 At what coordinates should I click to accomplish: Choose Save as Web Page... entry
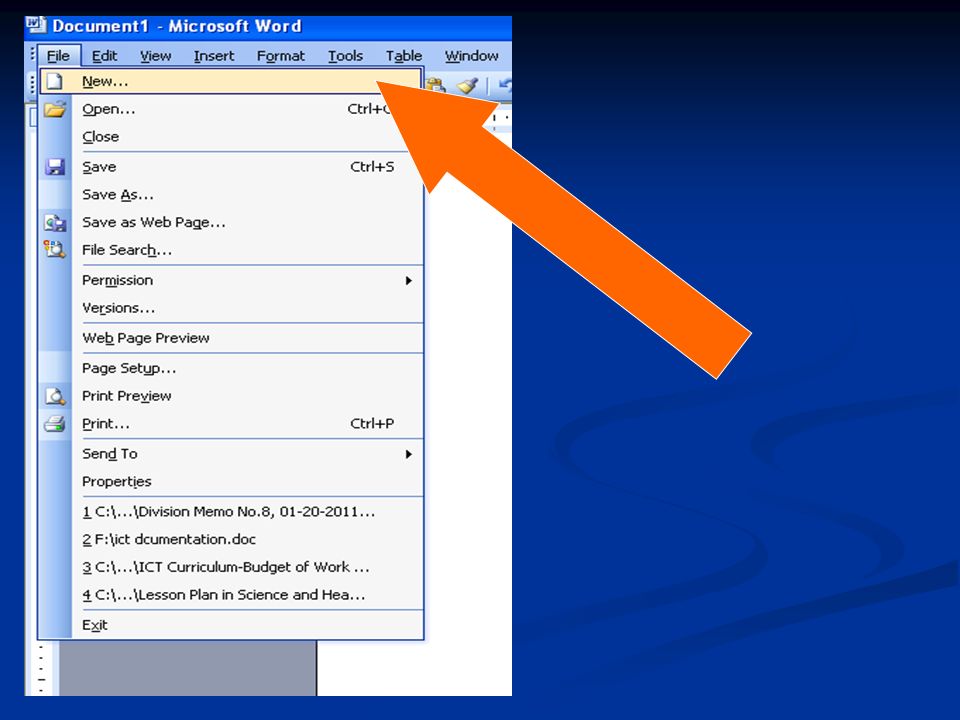pos(231,222)
